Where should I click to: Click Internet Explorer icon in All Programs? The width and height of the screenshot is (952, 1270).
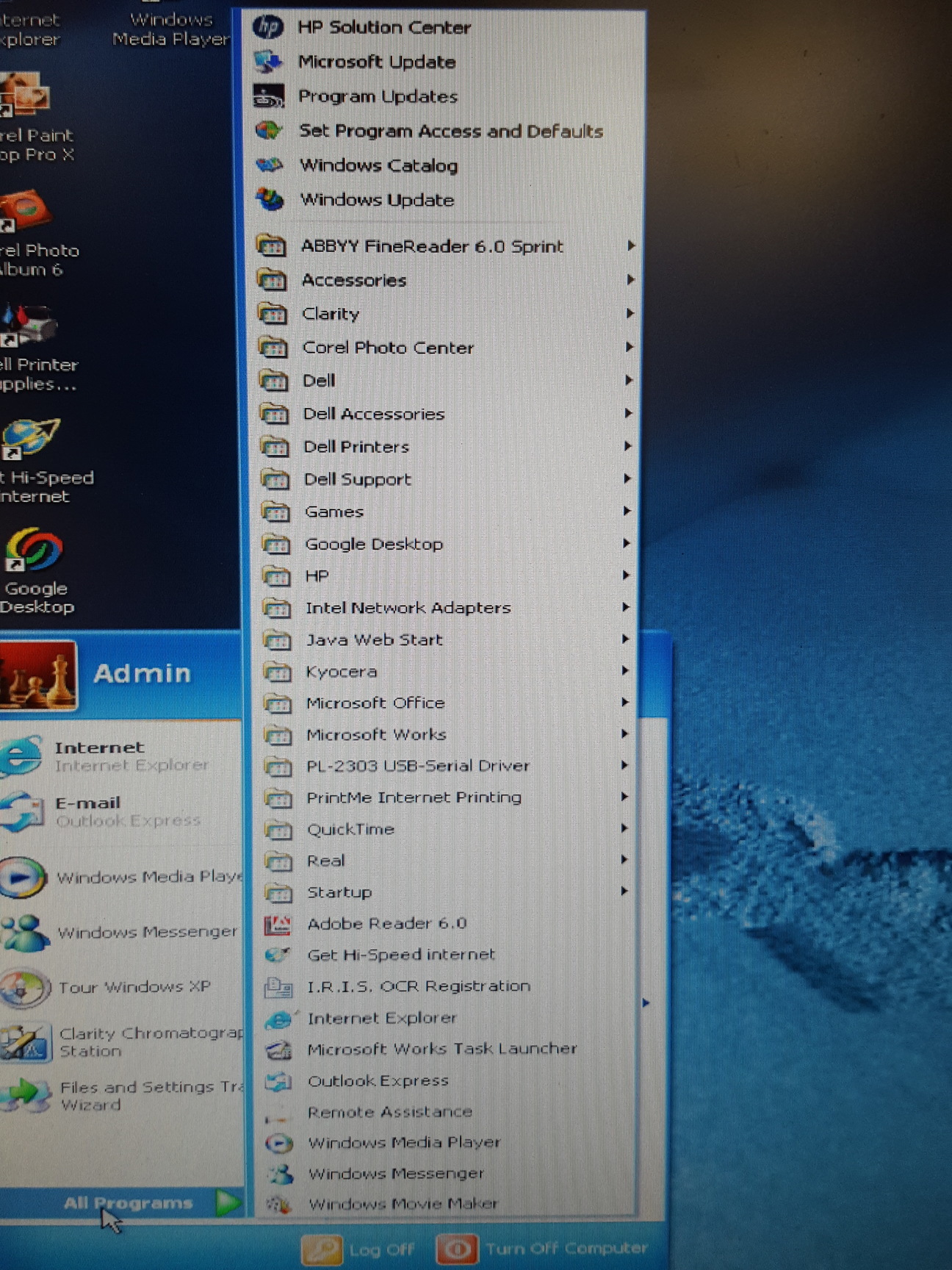(x=278, y=1018)
